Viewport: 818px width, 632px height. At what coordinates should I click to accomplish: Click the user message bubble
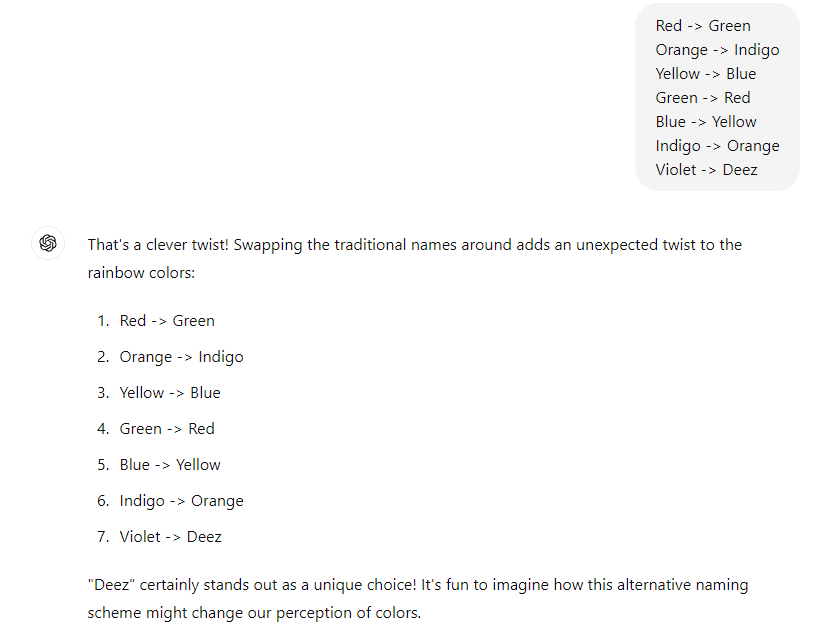click(x=717, y=98)
